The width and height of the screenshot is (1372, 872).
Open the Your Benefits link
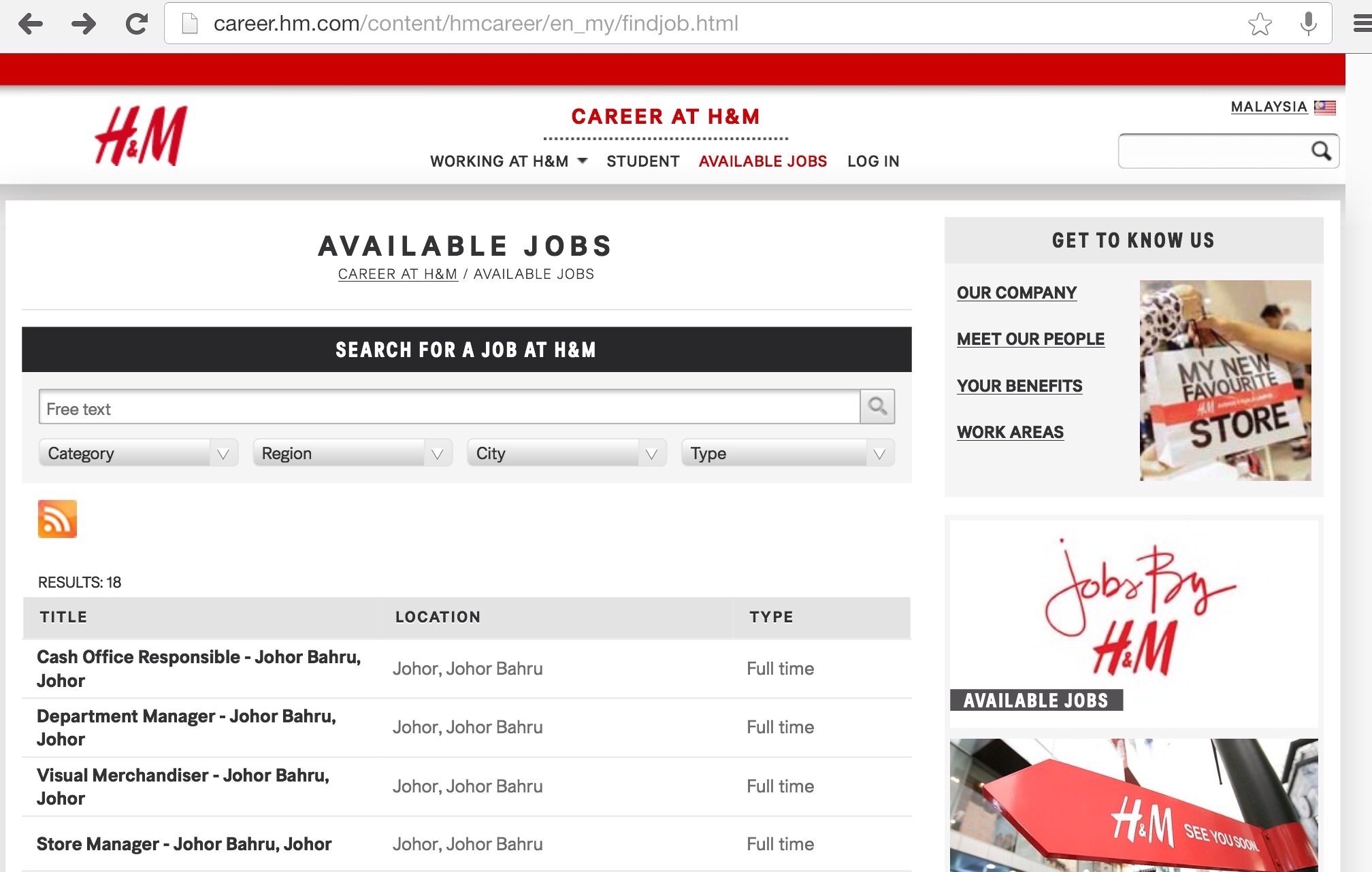point(1019,386)
